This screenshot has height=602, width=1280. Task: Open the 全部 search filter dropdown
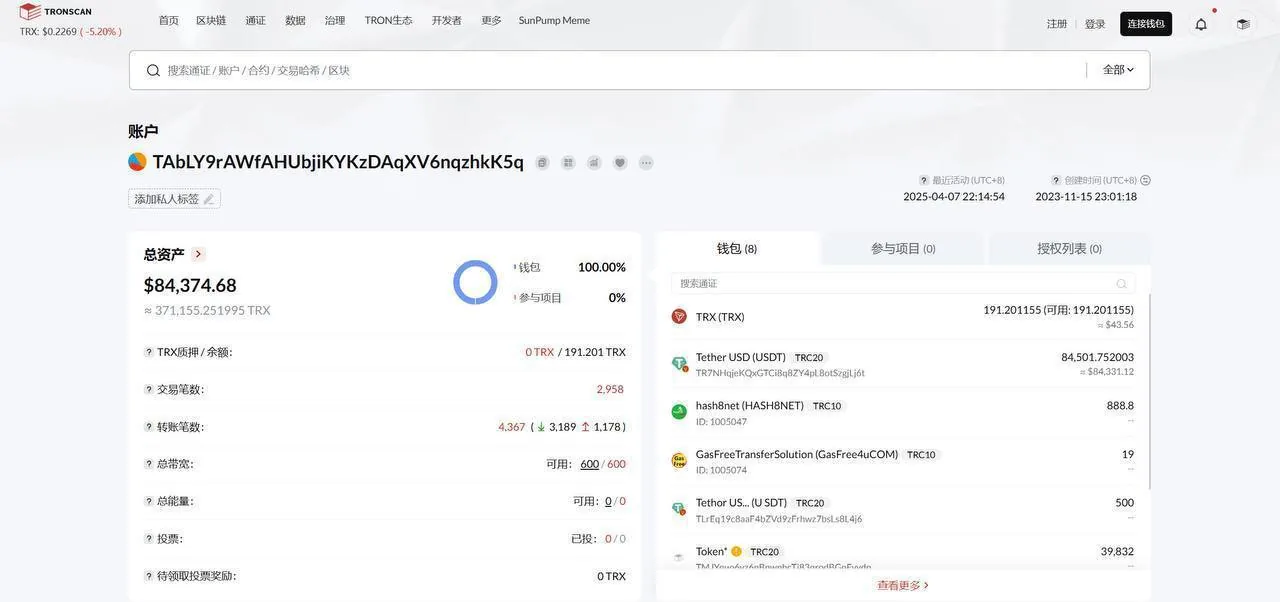(x=1118, y=70)
